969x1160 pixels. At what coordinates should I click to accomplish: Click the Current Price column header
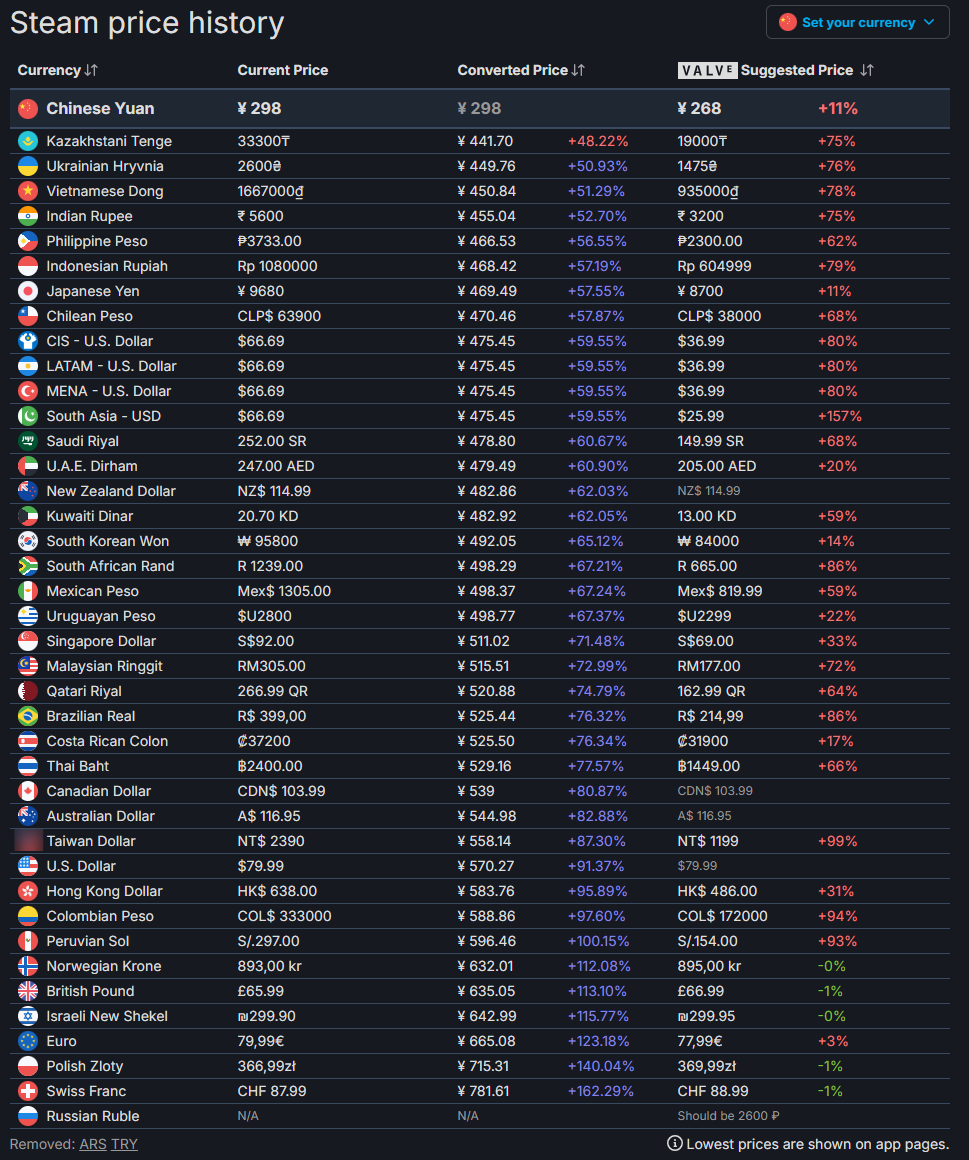tap(282, 70)
